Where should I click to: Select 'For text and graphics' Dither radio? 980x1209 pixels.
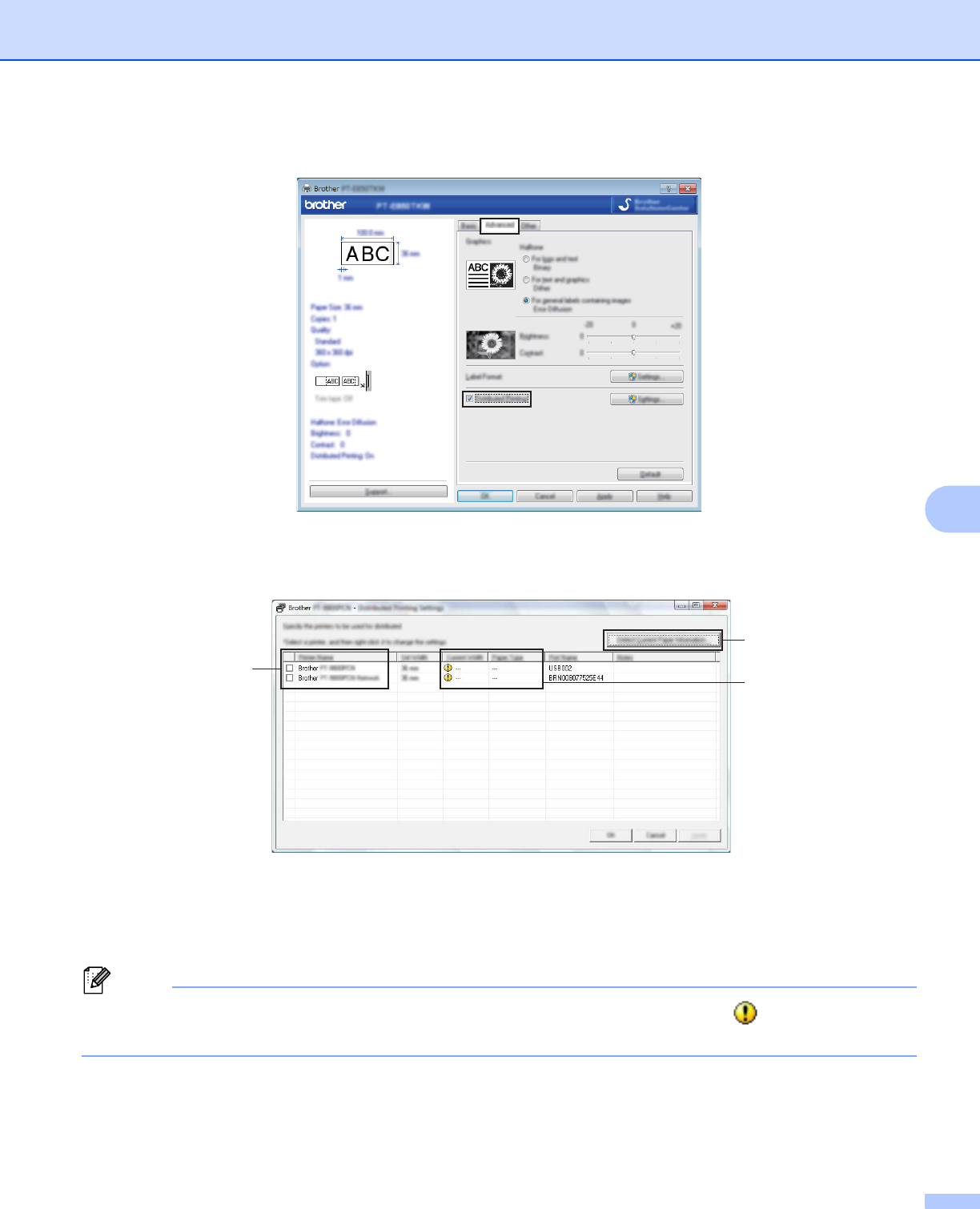(x=526, y=280)
